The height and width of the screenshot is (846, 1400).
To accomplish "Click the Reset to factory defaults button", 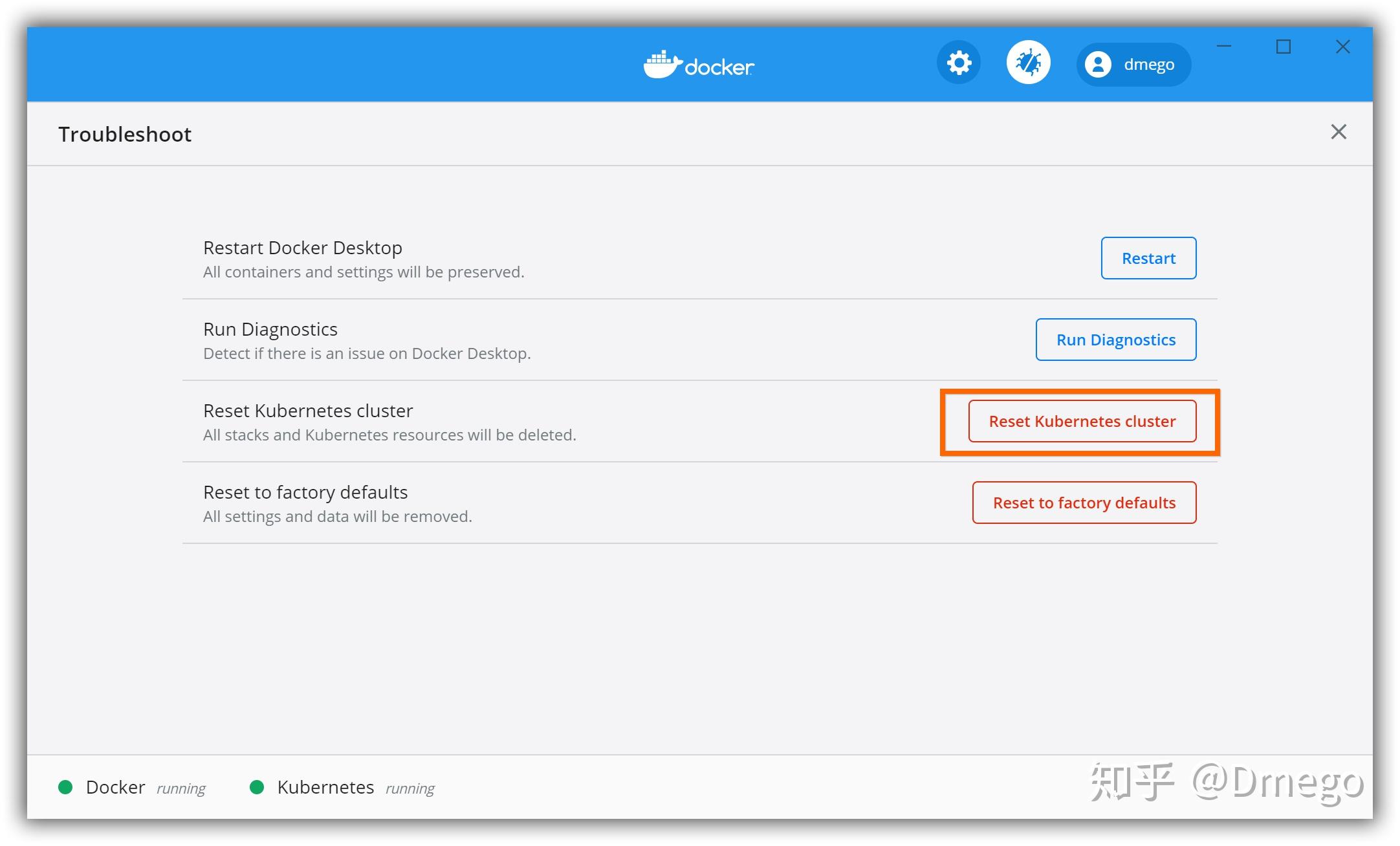I will 1084,503.
